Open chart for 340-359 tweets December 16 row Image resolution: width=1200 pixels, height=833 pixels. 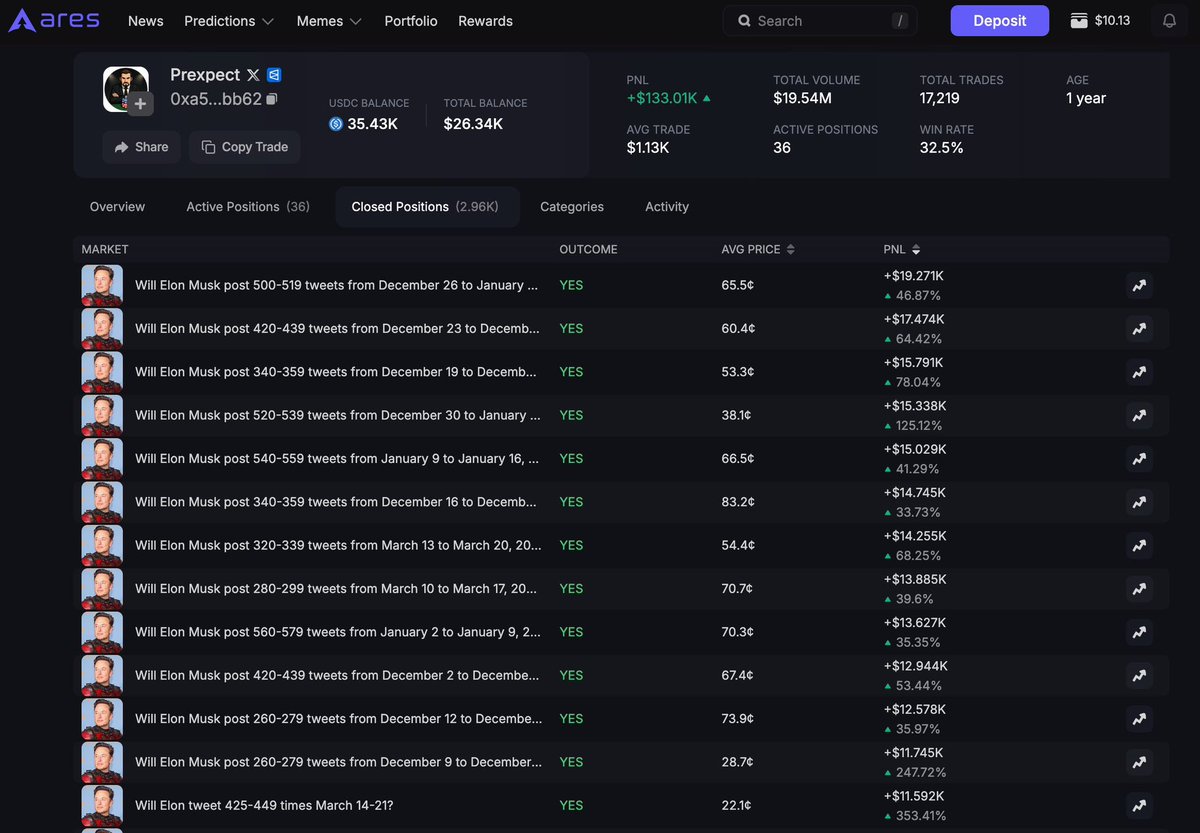tap(1139, 502)
